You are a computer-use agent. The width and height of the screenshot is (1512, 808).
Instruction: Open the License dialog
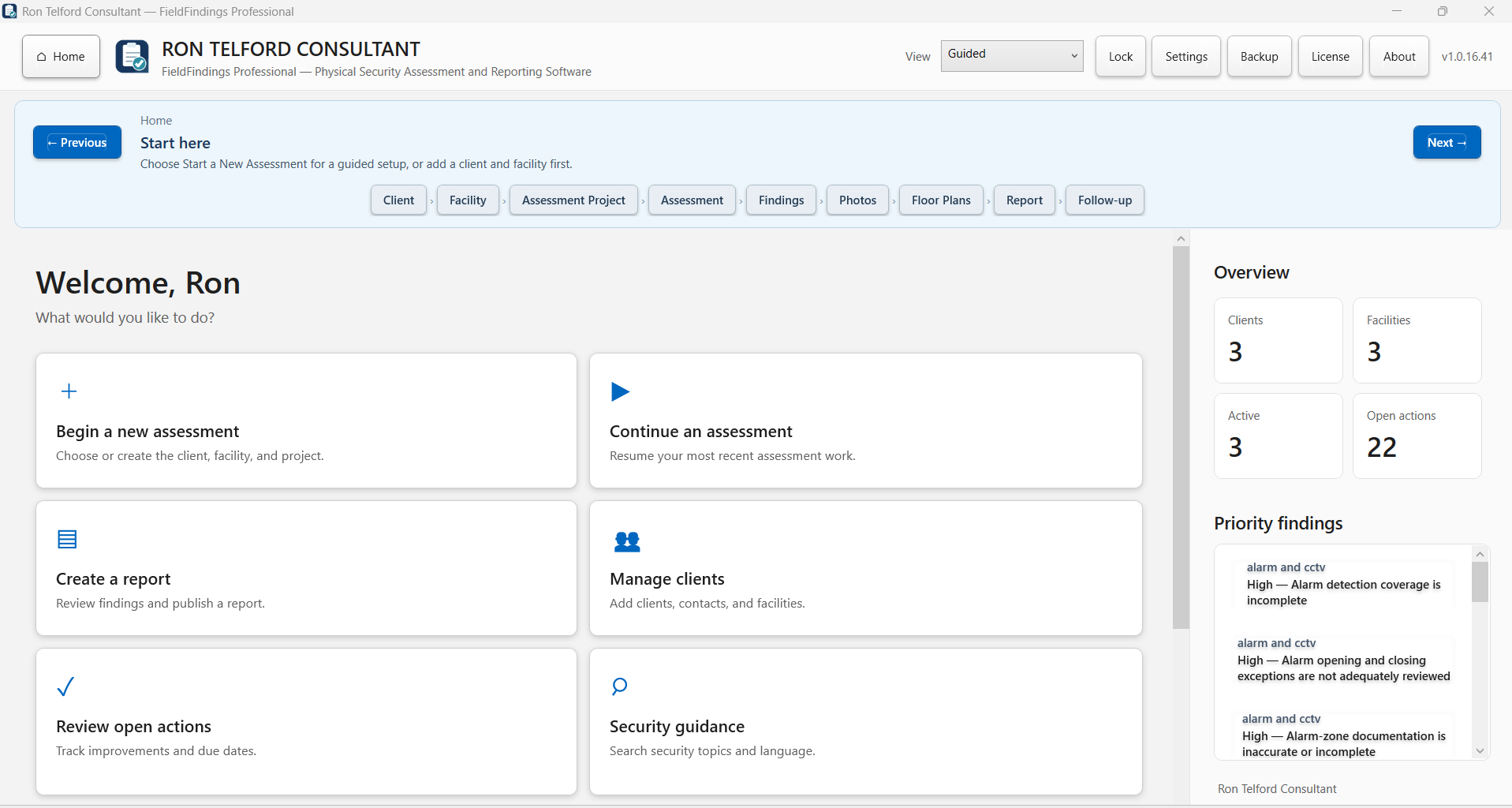[1330, 57]
